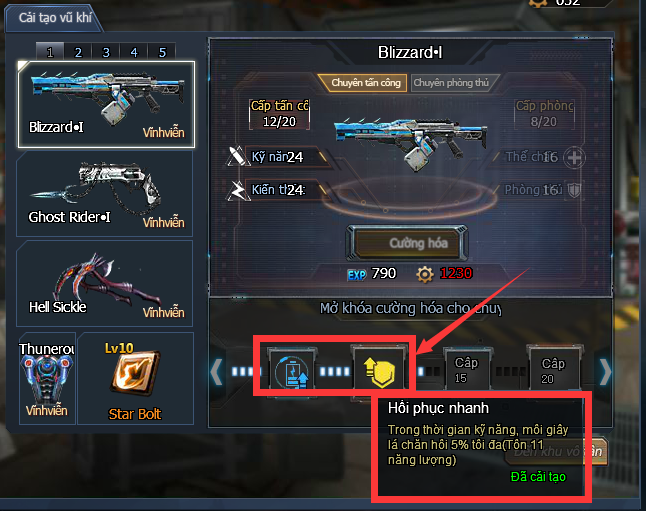Viewport: 646px width, 511px height.
Task: Select the shield upgrade skill icon
Action: [x=379, y=370]
